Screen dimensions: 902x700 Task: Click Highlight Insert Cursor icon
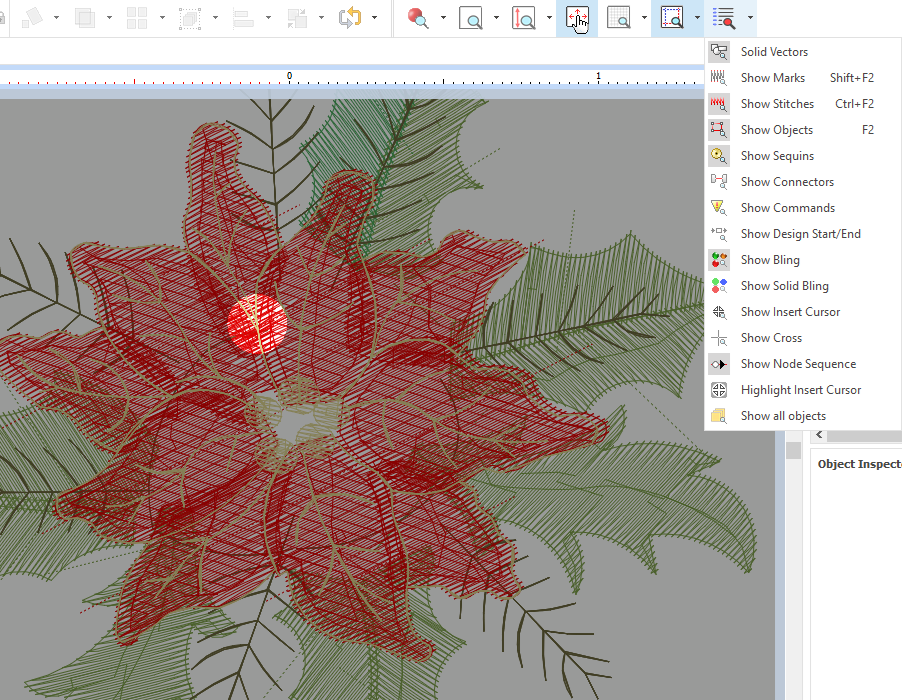pyautogui.click(x=719, y=390)
